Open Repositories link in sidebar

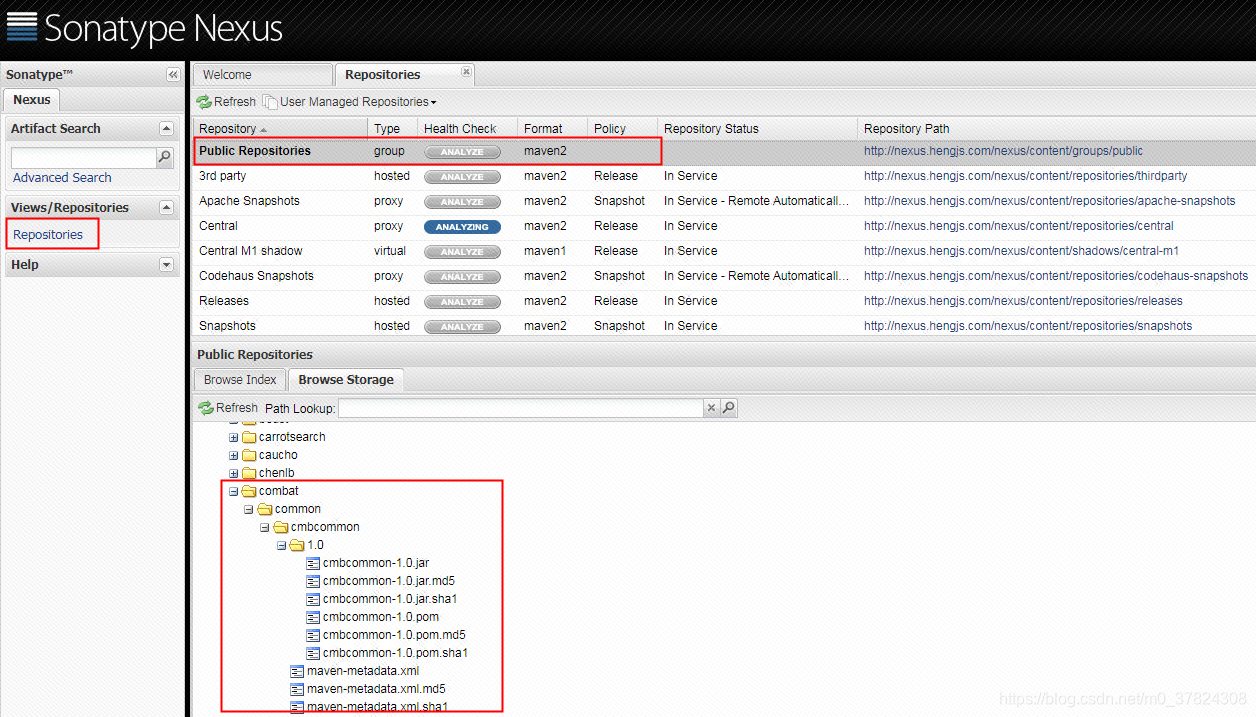click(x=48, y=234)
